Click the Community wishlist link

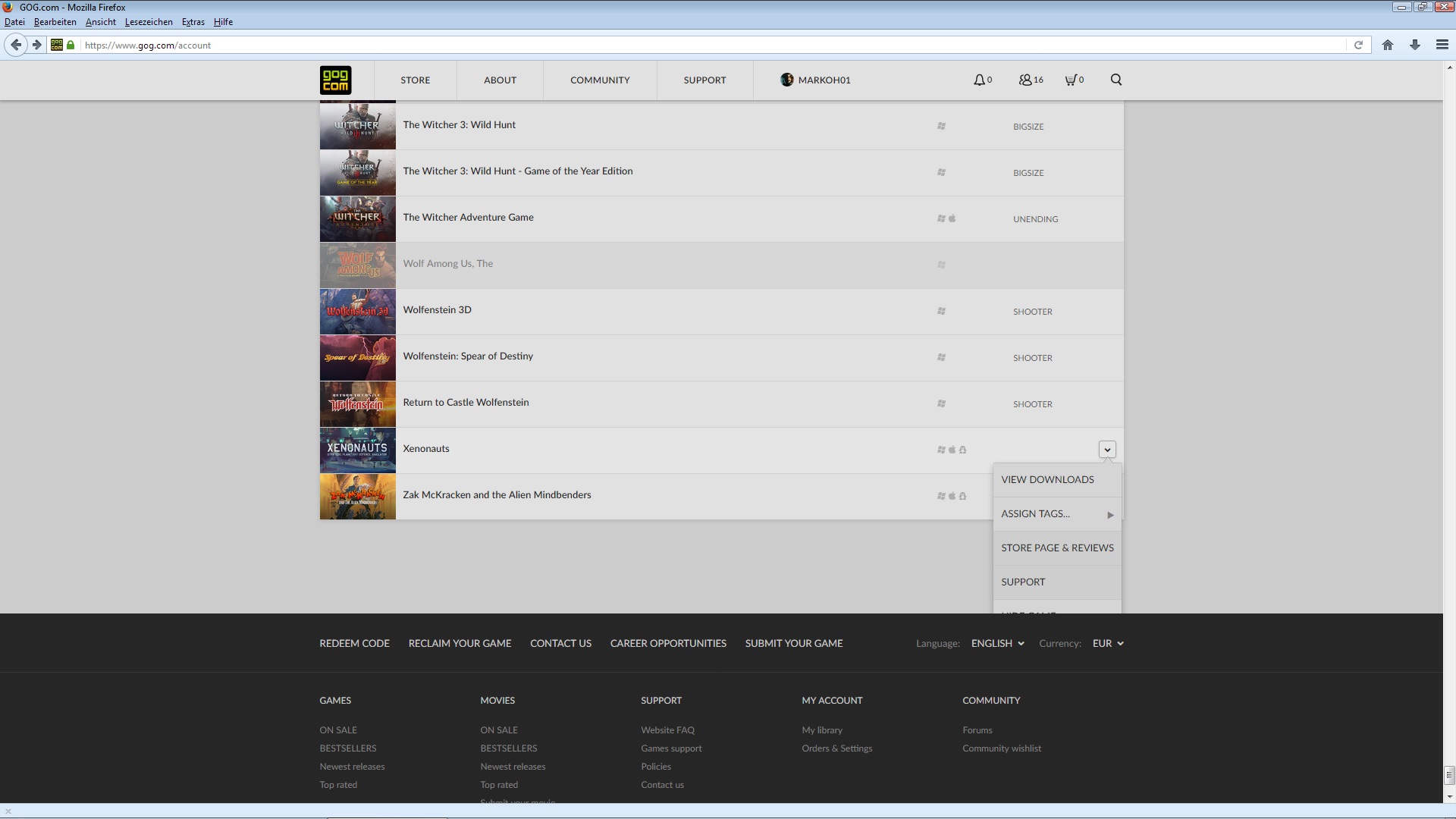pyautogui.click(x=1002, y=748)
